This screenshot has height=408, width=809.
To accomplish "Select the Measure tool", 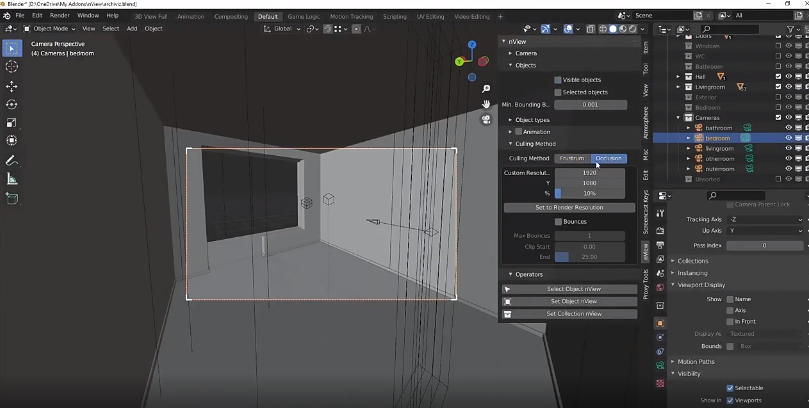I will coord(12,179).
